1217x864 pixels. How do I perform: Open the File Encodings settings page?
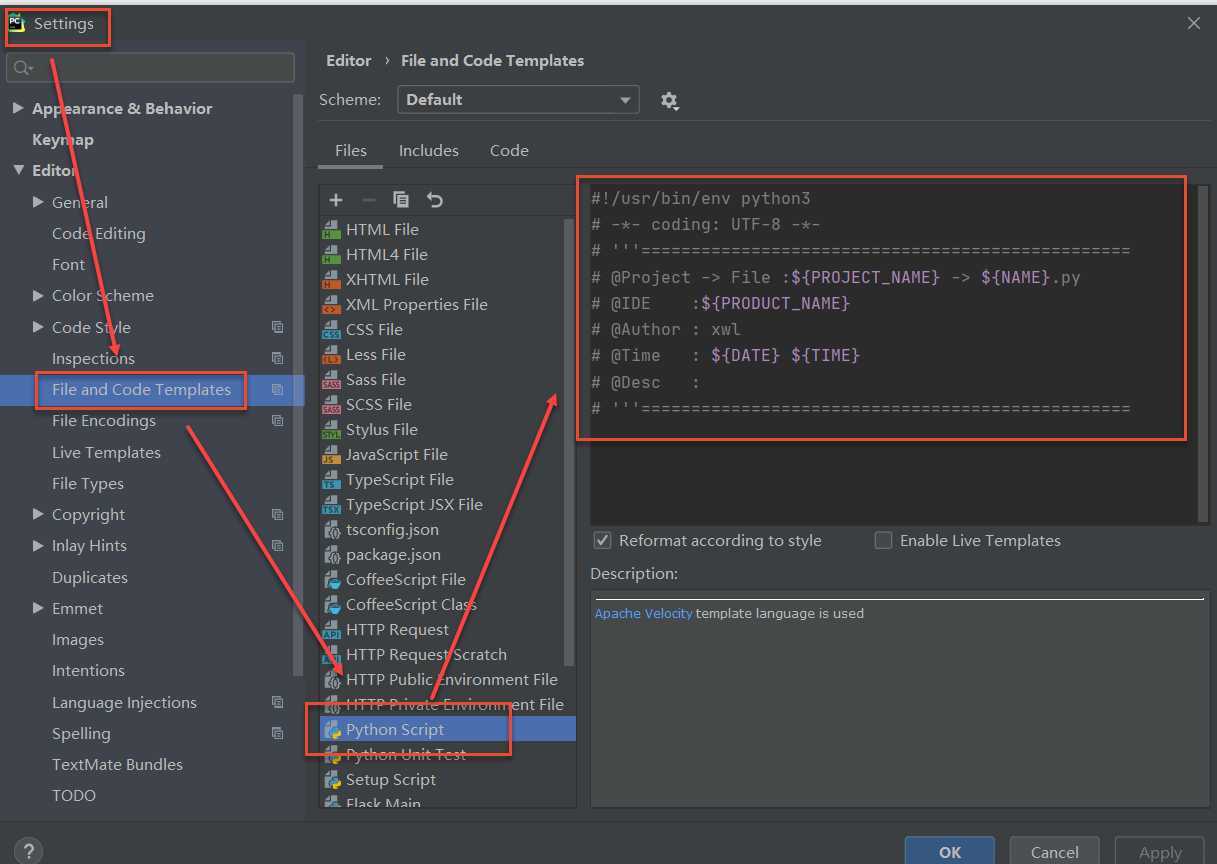tap(104, 421)
